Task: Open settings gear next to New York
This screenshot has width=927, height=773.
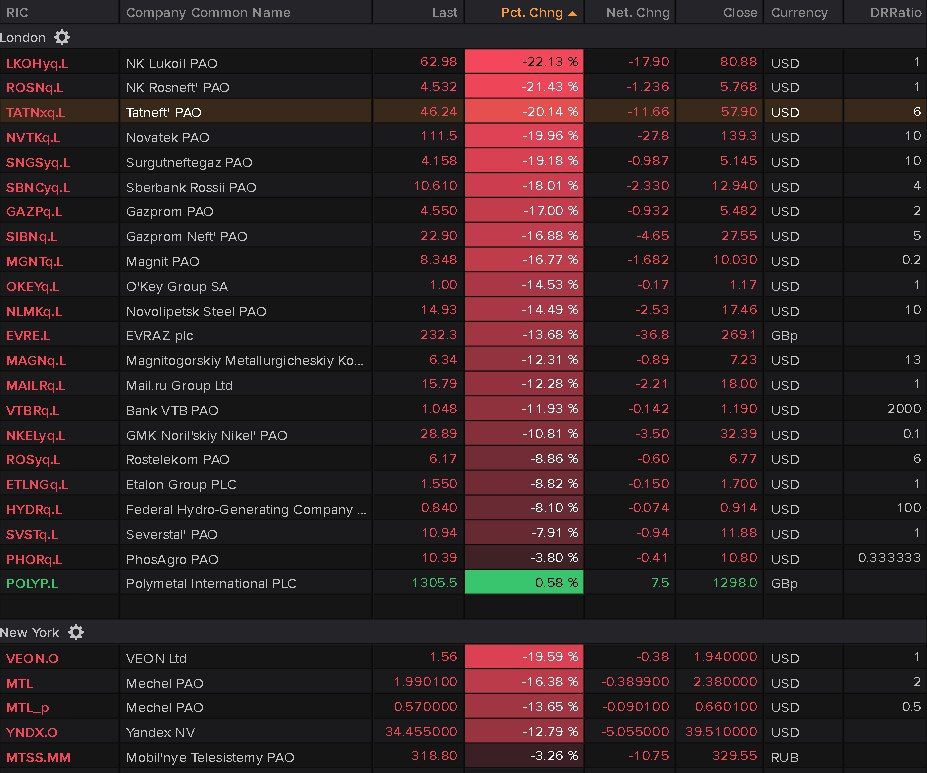Action: tap(76, 632)
